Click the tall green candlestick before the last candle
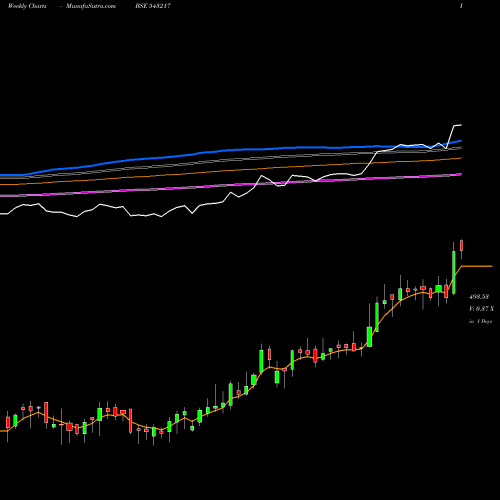Viewport: 500px width, 500px height. pos(454,272)
